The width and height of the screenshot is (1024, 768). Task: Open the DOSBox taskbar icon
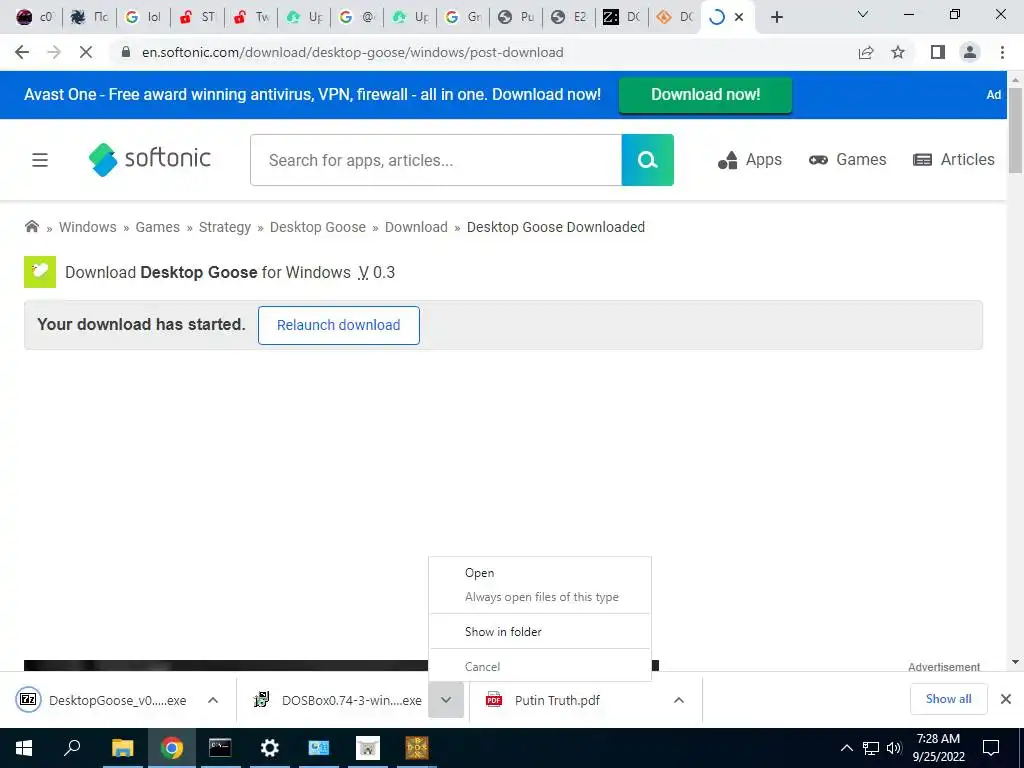coord(417,748)
